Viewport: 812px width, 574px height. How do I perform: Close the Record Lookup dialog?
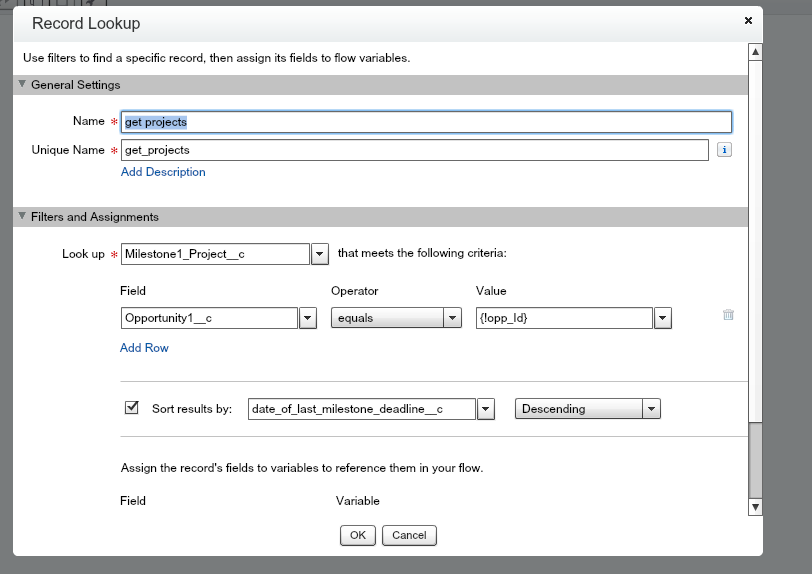748,20
